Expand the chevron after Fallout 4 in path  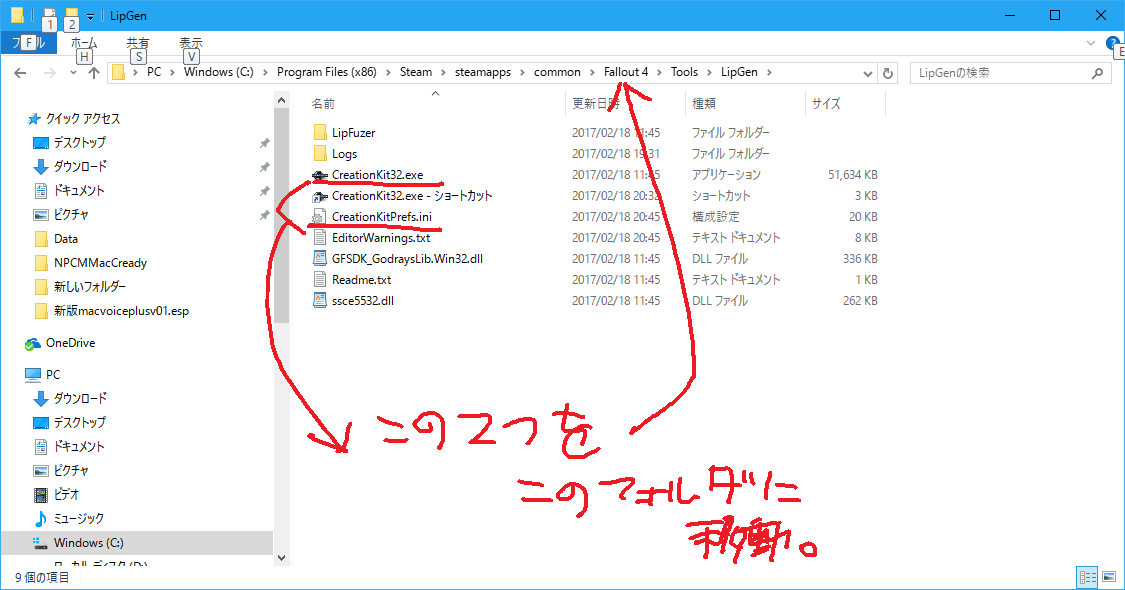point(659,72)
